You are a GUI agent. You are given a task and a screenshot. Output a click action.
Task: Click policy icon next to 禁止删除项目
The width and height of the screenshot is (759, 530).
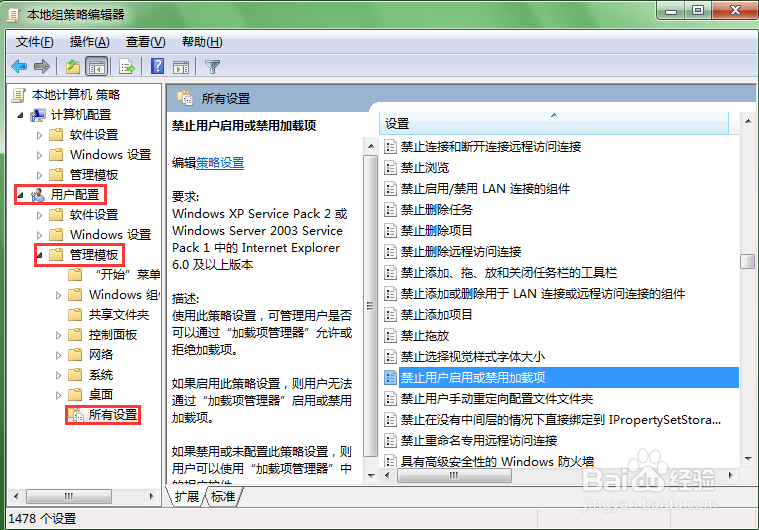390,230
